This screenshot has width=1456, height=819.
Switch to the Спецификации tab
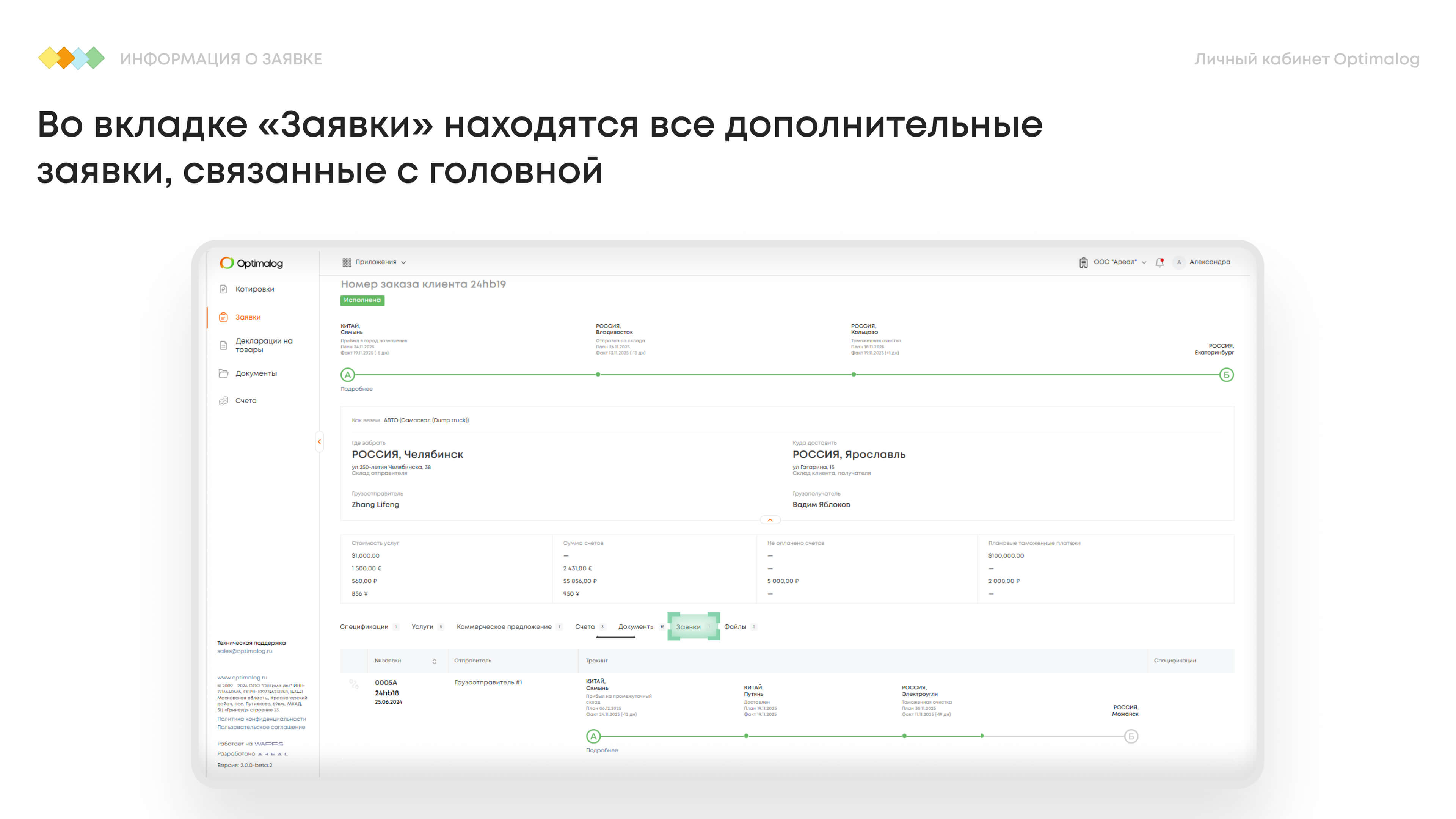(x=364, y=627)
